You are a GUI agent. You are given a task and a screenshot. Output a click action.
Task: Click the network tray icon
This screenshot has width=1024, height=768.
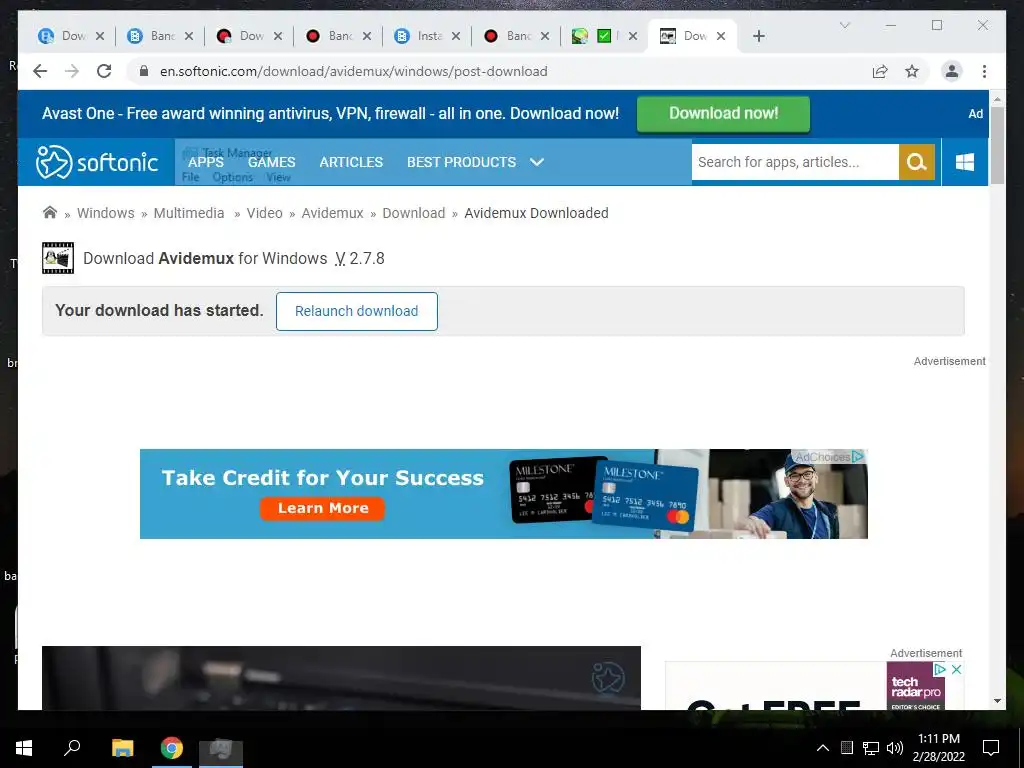(871, 748)
